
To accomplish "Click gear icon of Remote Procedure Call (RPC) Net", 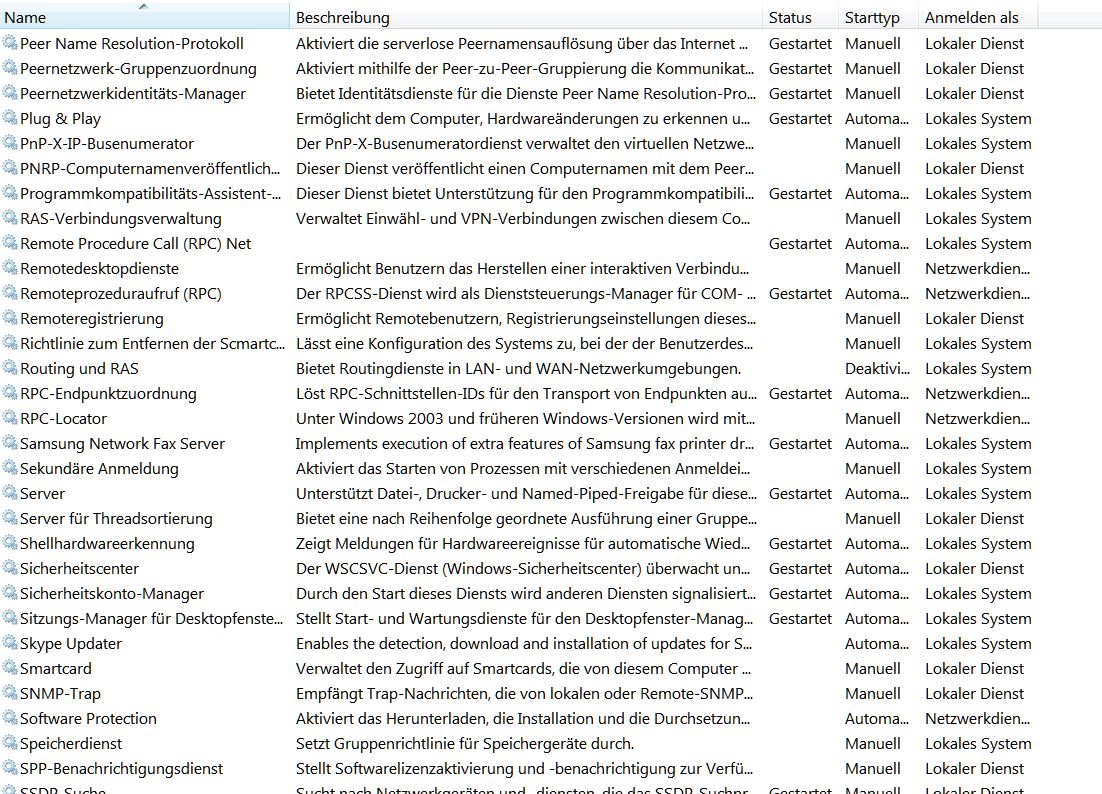I will 10,243.
